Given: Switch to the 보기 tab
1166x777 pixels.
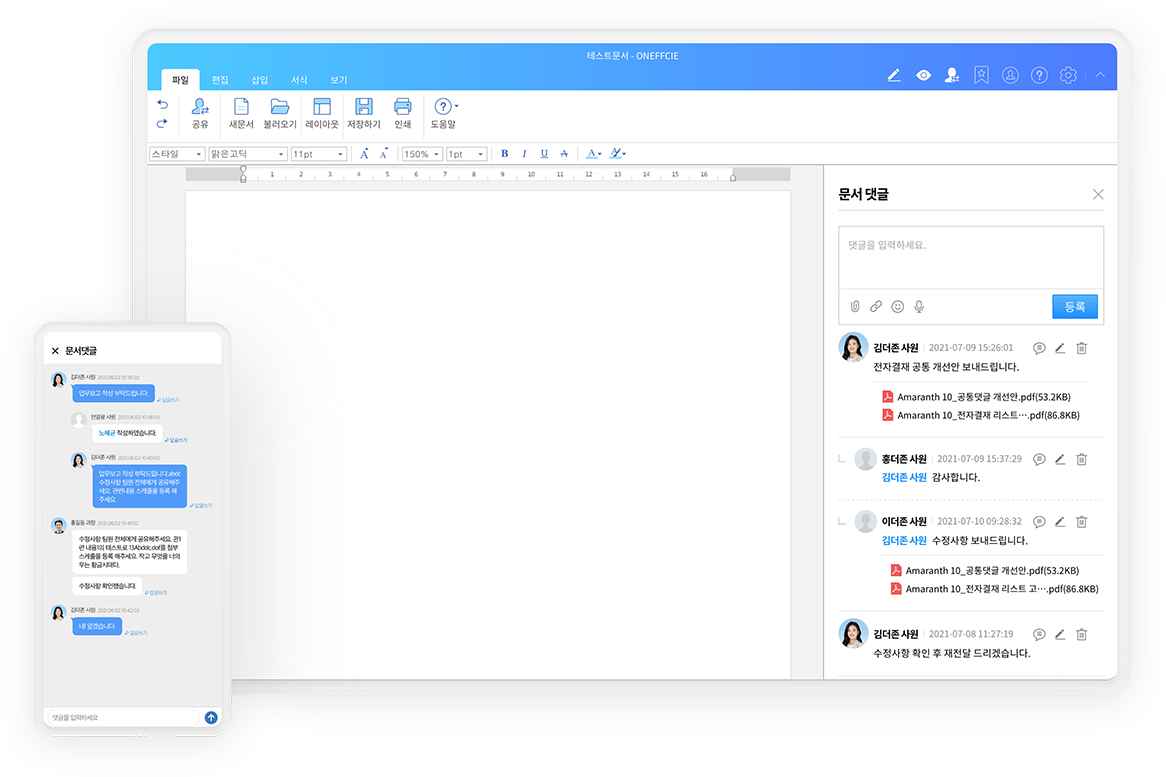Looking at the screenshot, I should pyautogui.click(x=338, y=80).
